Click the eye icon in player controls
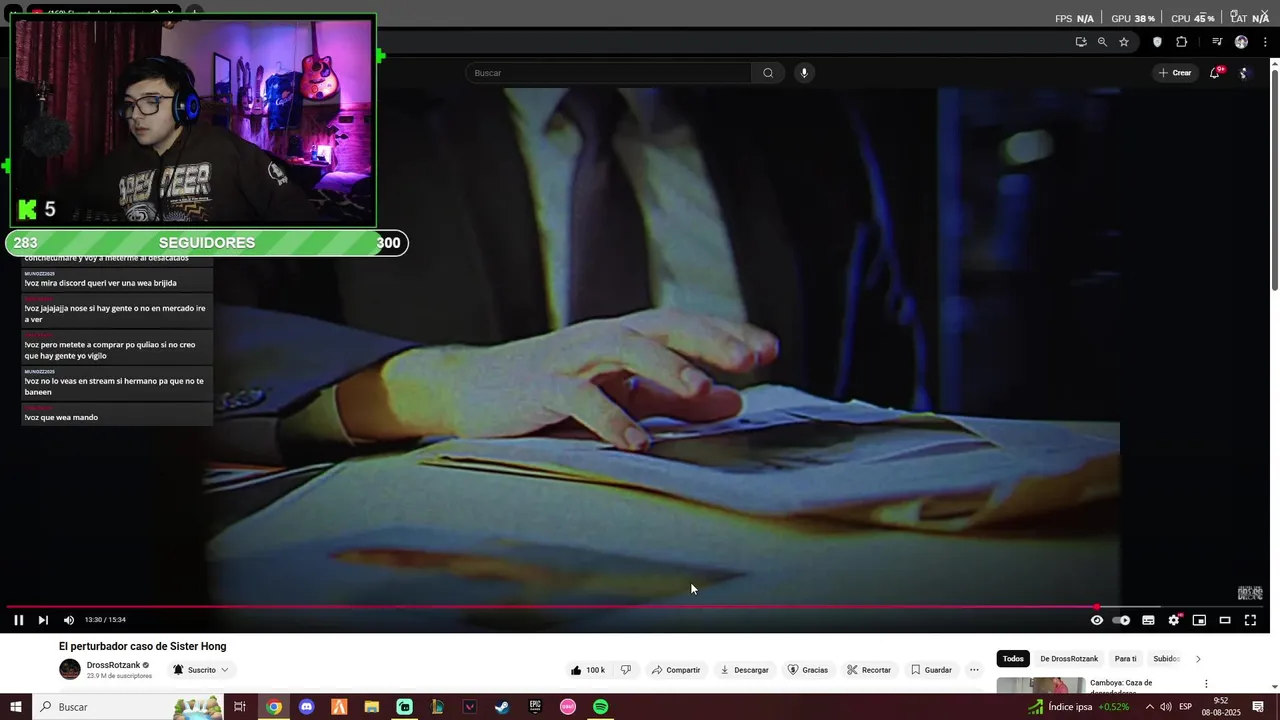Screen dimensions: 1280x720 [x=1097, y=620]
